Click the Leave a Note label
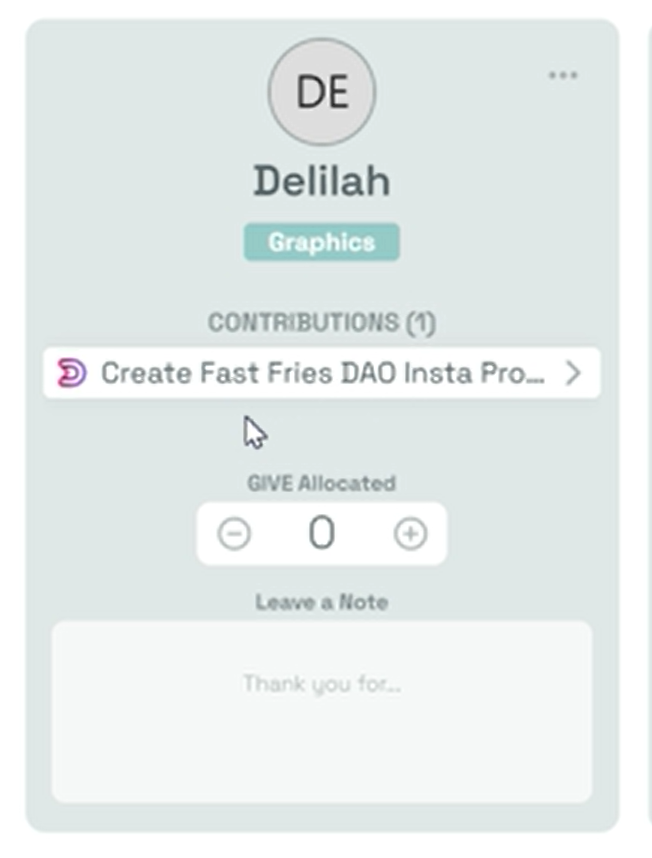 (322, 602)
